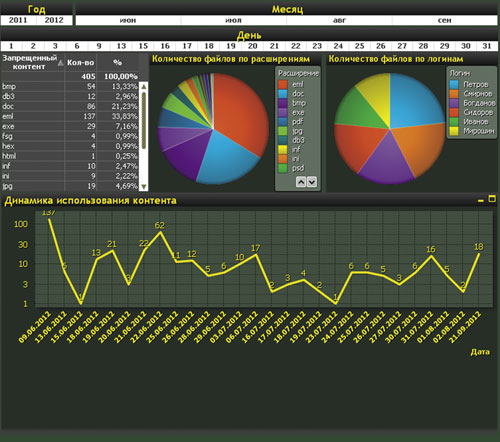Screen dimensions: 500x442
Task: Click the exe legend swatch
Action: (x=283, y=112)
